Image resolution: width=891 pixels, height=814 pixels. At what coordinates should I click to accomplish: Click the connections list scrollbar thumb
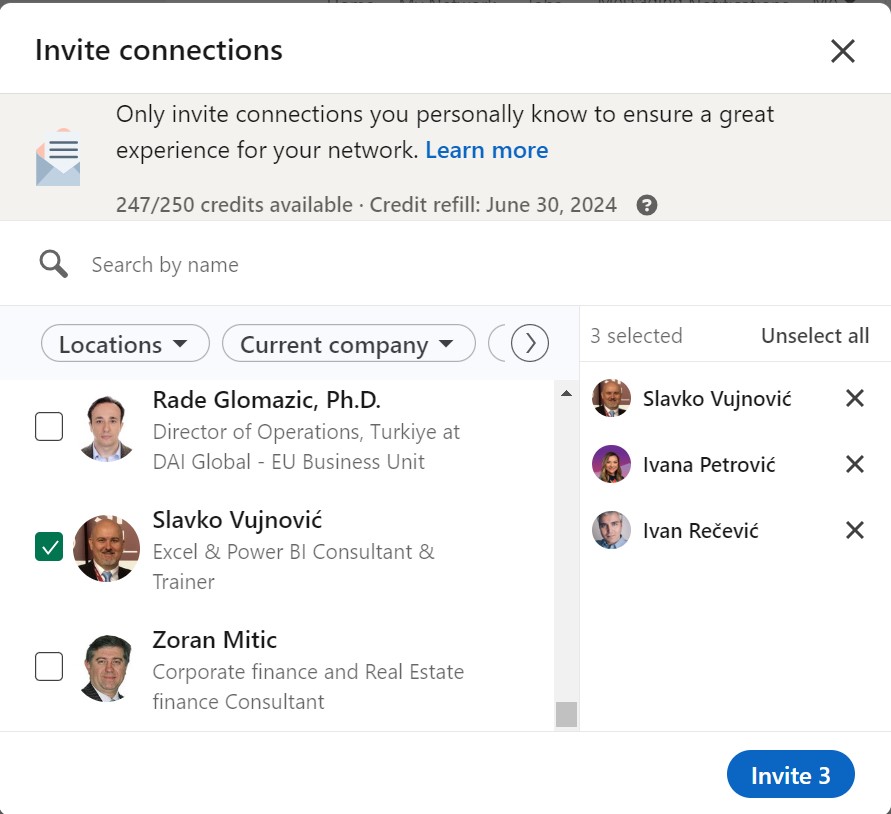pyautogui.click(x=567, y=714)
